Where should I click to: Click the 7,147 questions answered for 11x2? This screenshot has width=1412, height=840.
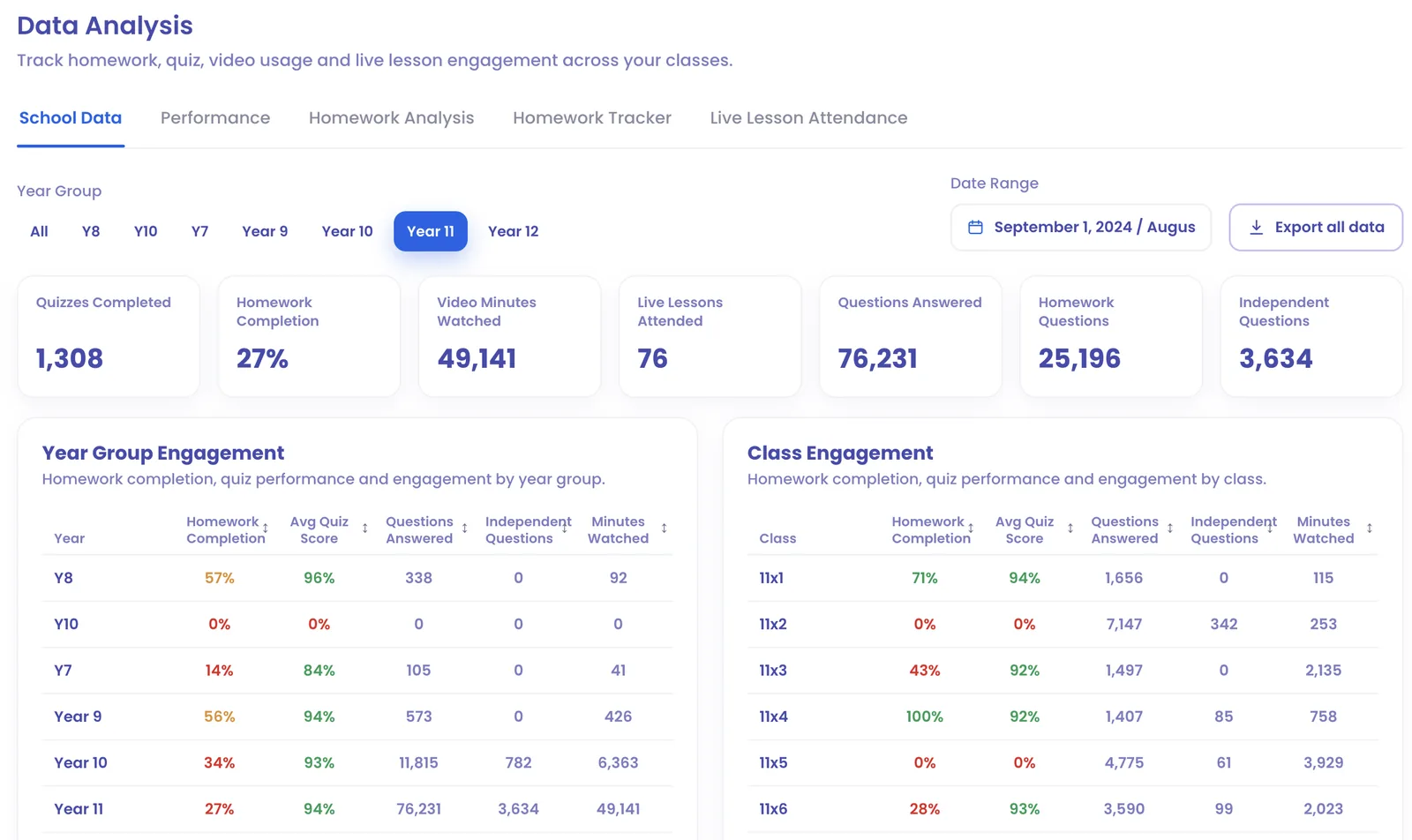click(x=1124, y=624)
